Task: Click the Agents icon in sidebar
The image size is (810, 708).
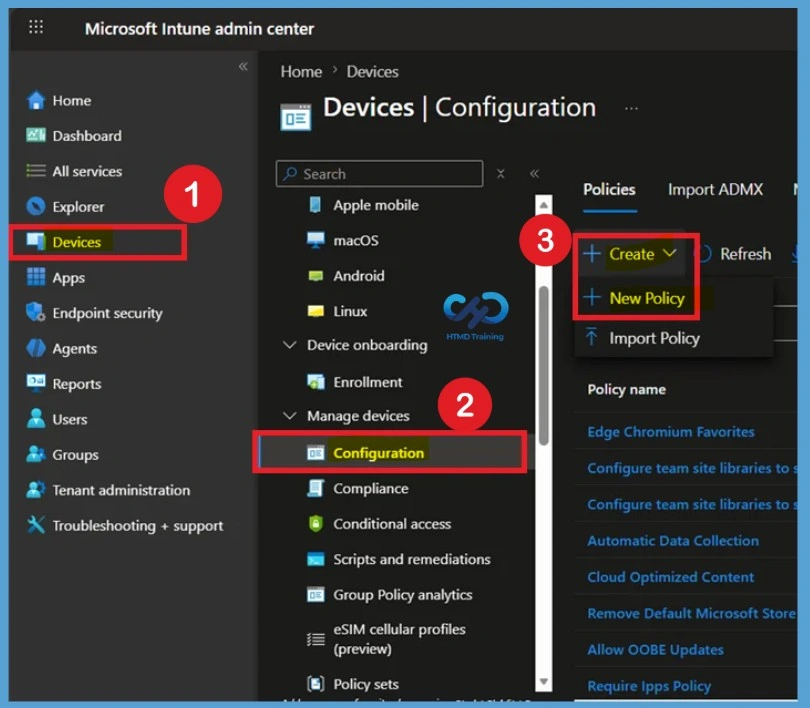Action: click(x=36, y=348)
